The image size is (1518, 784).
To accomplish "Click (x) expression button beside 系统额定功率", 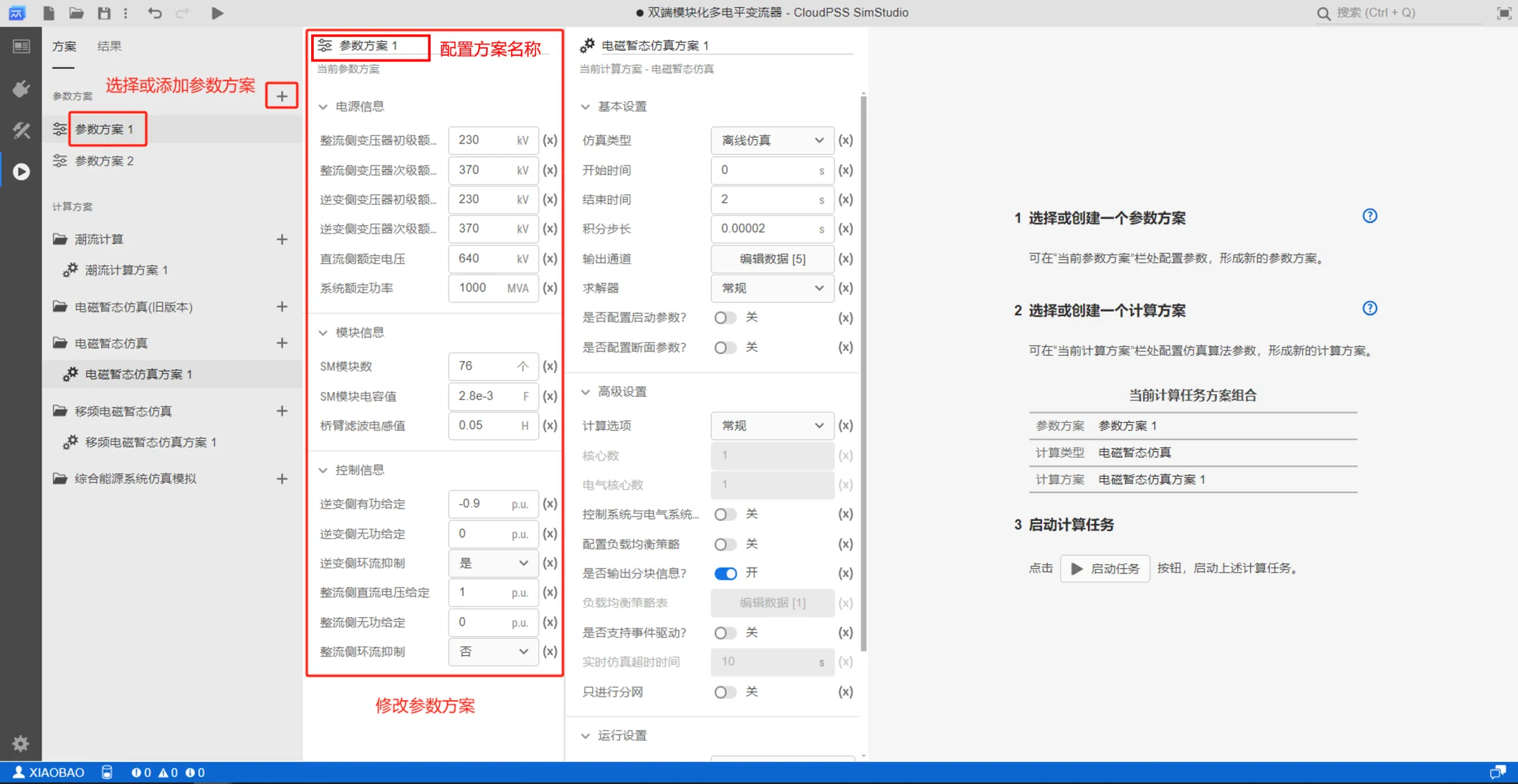I will [x=550, y=288].
